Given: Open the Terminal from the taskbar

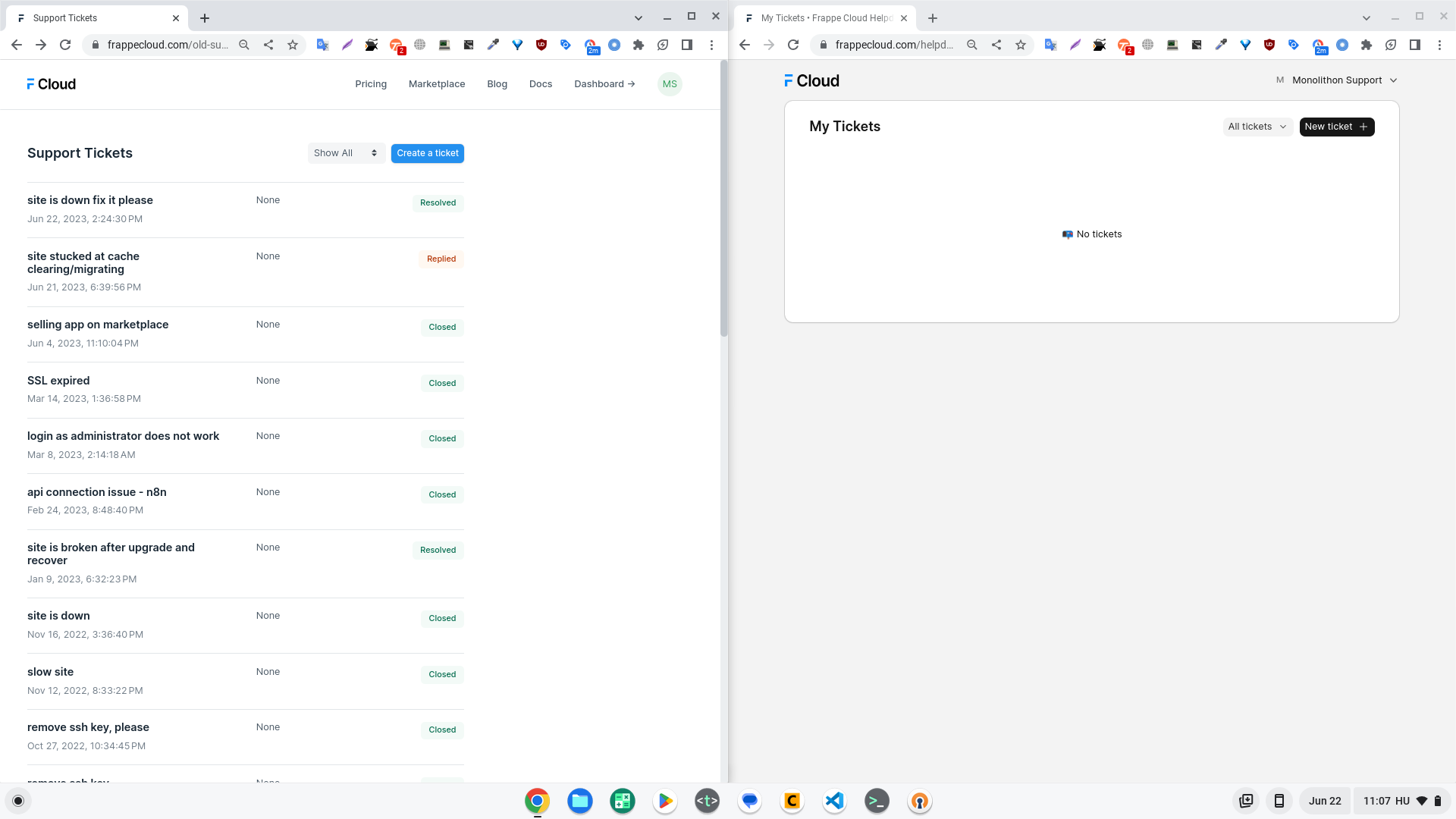Looking at the screenshot, I should (x=877, y=801).
